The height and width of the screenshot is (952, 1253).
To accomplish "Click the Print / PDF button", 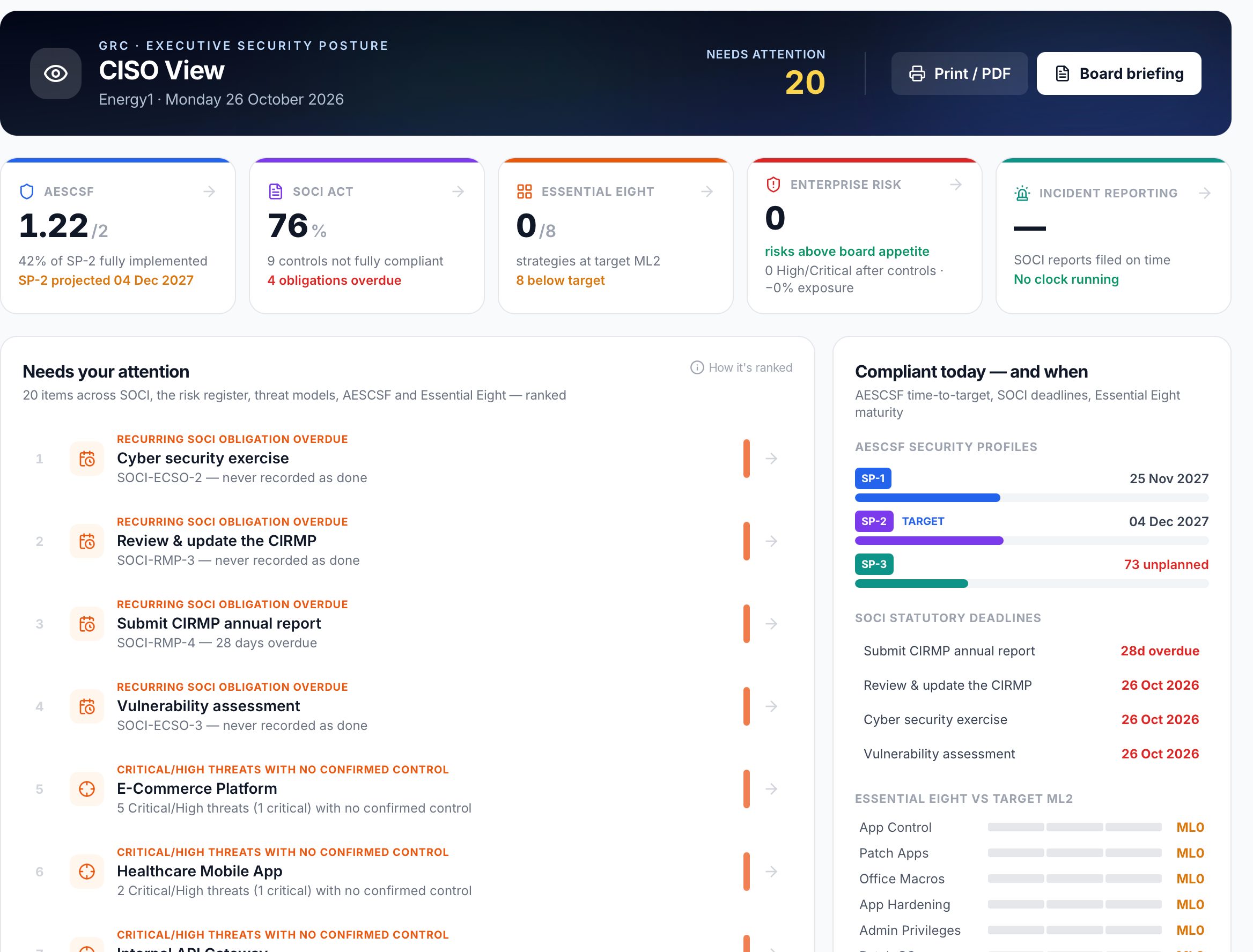I will click(960, 73).
